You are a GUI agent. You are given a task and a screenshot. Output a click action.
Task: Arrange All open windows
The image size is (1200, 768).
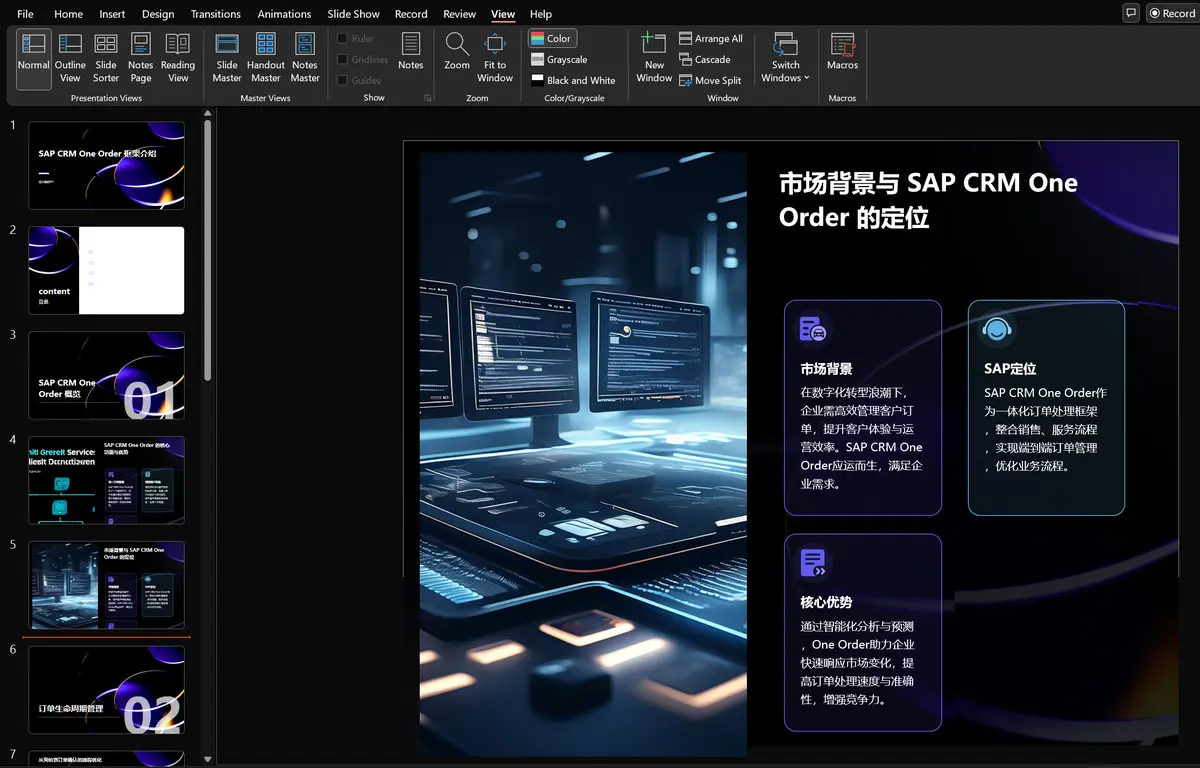pos(711,39)
